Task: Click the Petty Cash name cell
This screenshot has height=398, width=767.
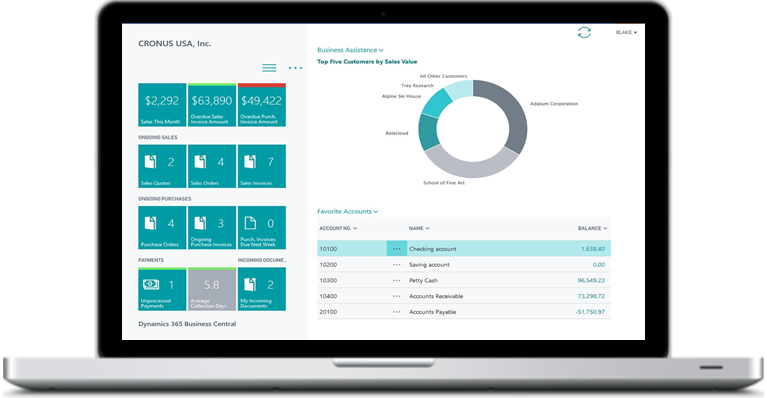Action: point(423,280)
